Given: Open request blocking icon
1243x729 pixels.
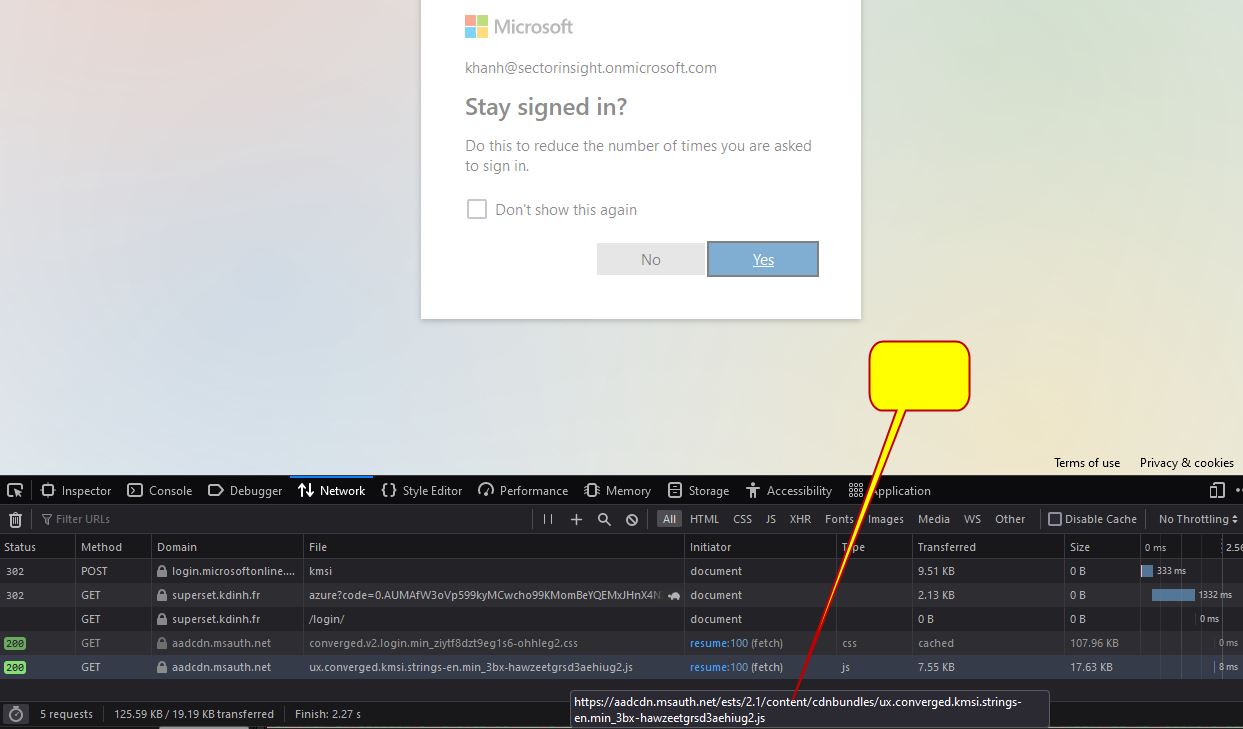Looking at the screenshot, I should click(x=632, y=519).
